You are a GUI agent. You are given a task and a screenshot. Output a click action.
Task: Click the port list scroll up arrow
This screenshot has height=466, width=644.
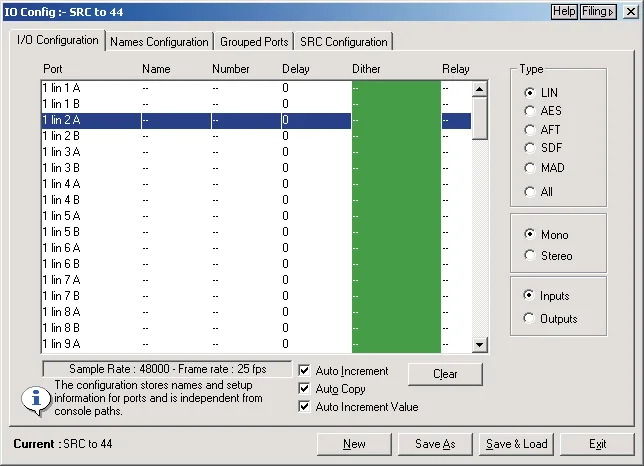tap(479, 89)
